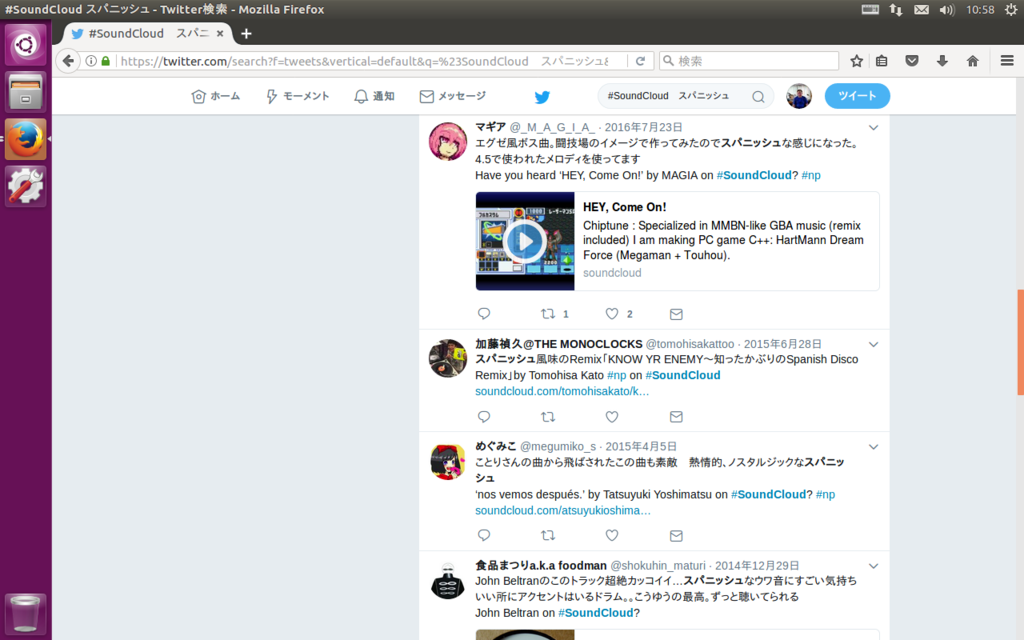Open downloads arrow icon
1024x640 pixels.
pyautogui.click(x=942, y=61)
